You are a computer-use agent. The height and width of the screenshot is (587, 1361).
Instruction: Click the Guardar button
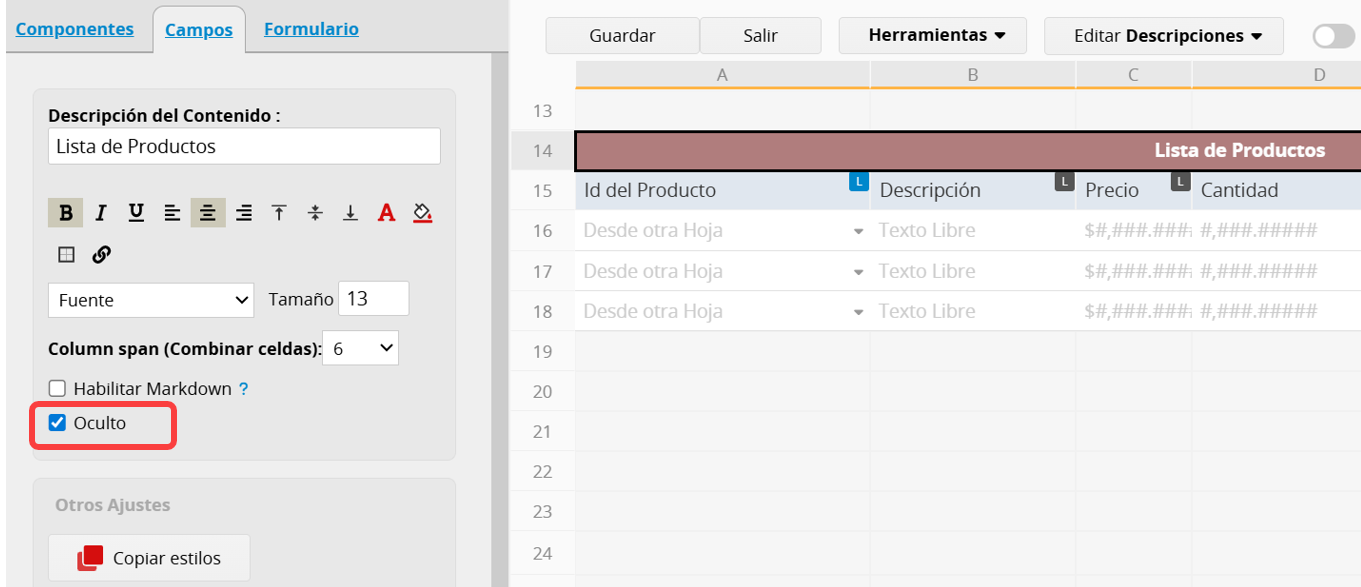622,36
